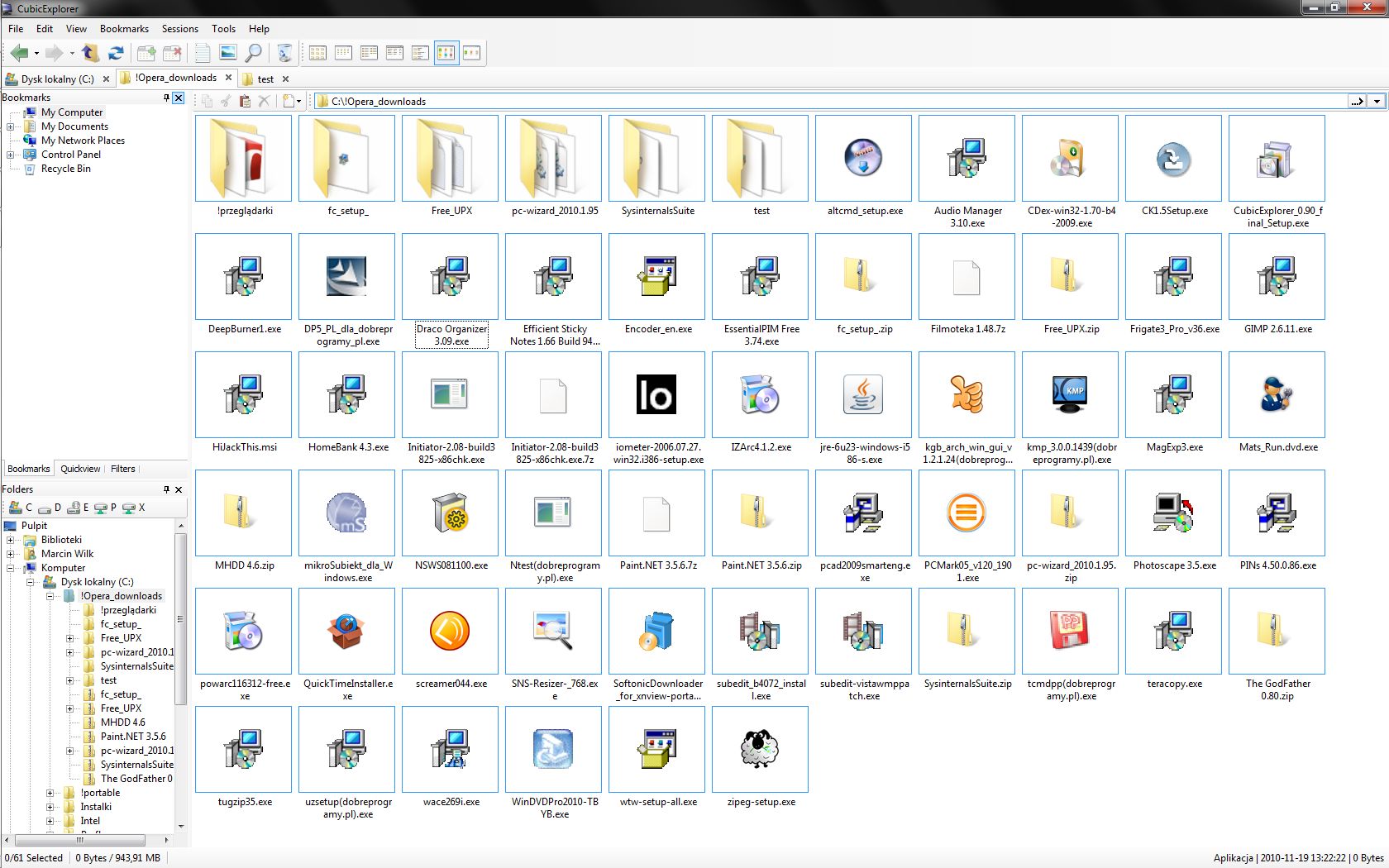Switch to list view mode
1389x868 pixels.
click(370, 53)
